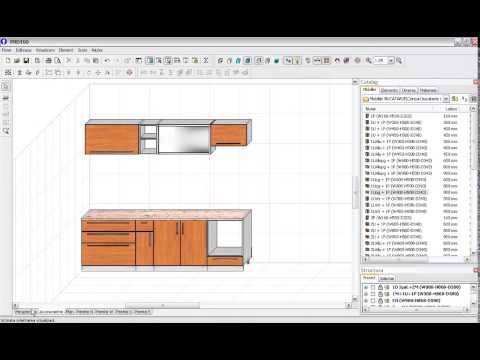This screenshot has height=360, width=480.
Task: Click the Nume column header in catalog
Action: (371, 109)
